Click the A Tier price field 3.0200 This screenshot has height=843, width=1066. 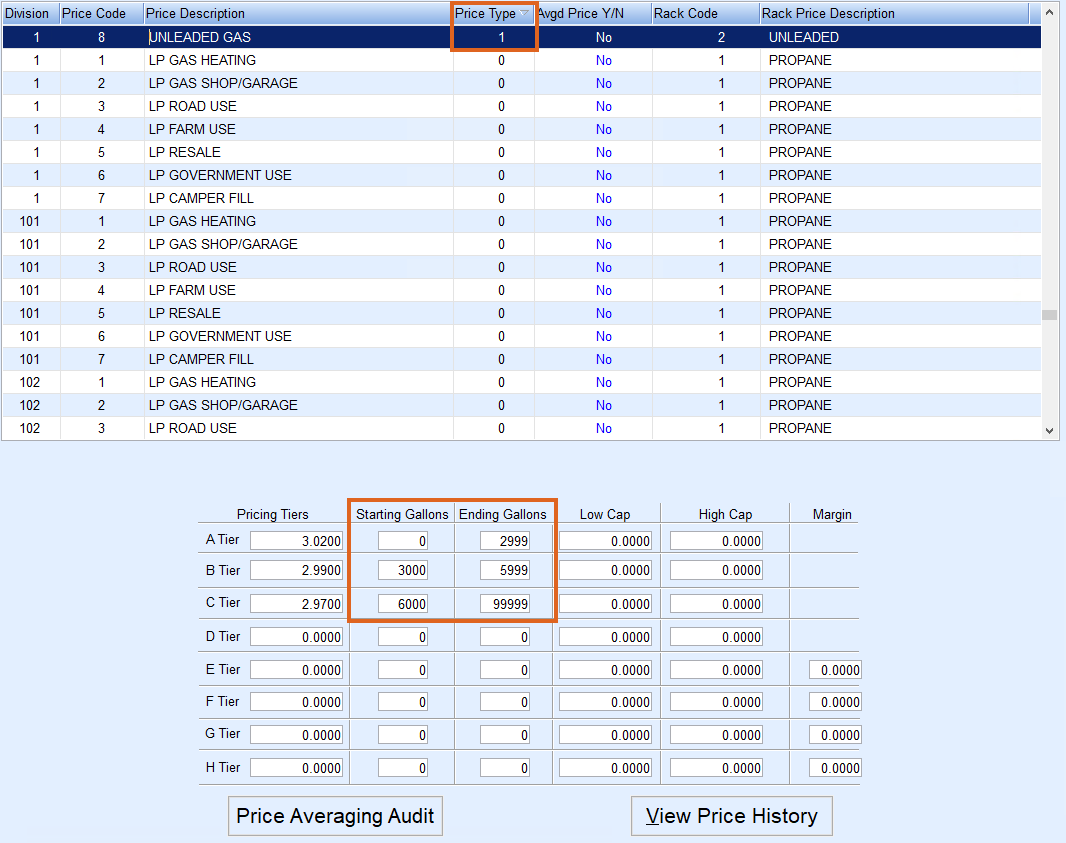coord(296,540)
